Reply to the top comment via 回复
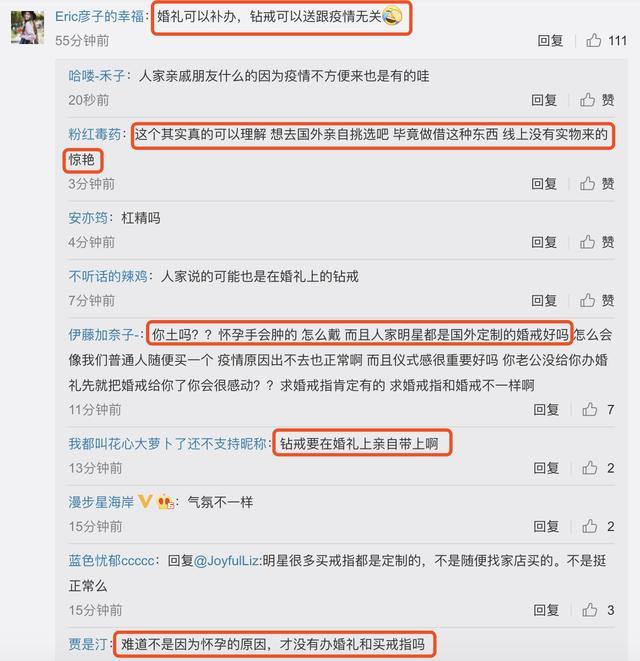640x661 pixels. point(550,41)
